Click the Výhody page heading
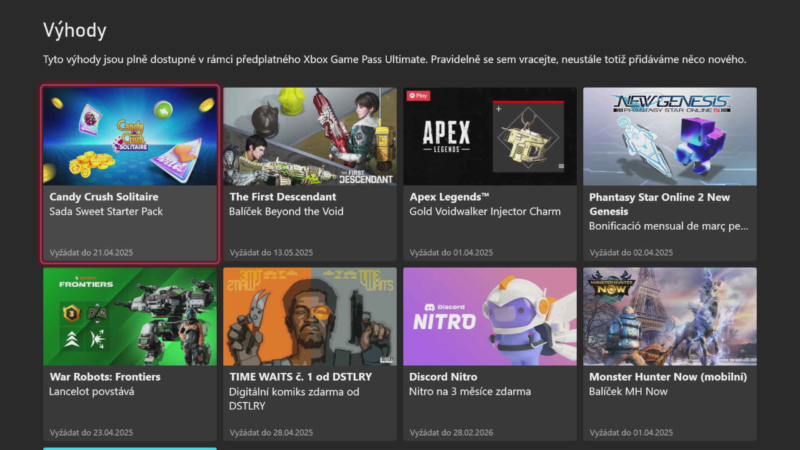Image resolution: width=800 pixels, height=450 pixels. point(75,31)
